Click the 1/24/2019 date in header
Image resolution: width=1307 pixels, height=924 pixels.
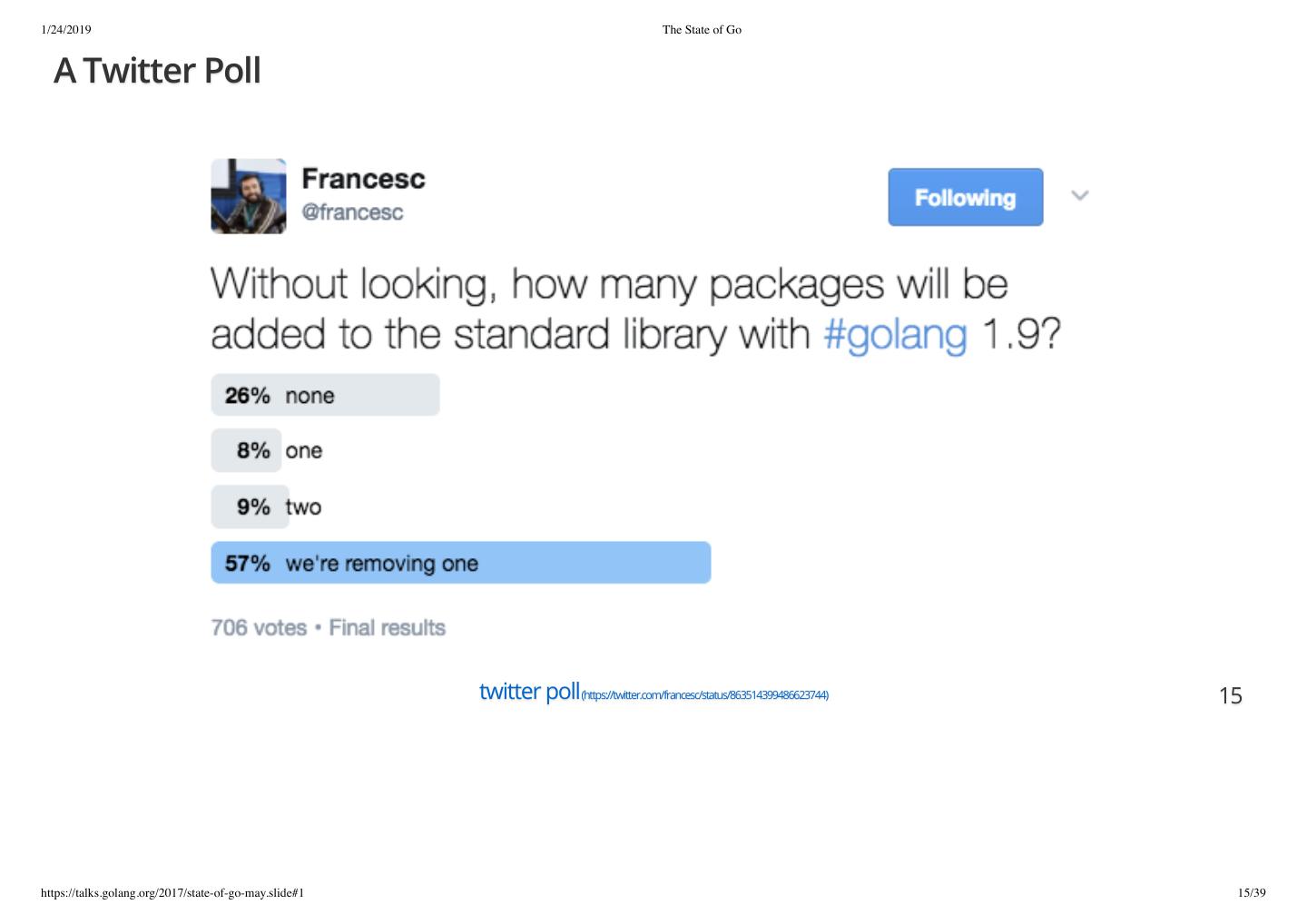[66, 30]
